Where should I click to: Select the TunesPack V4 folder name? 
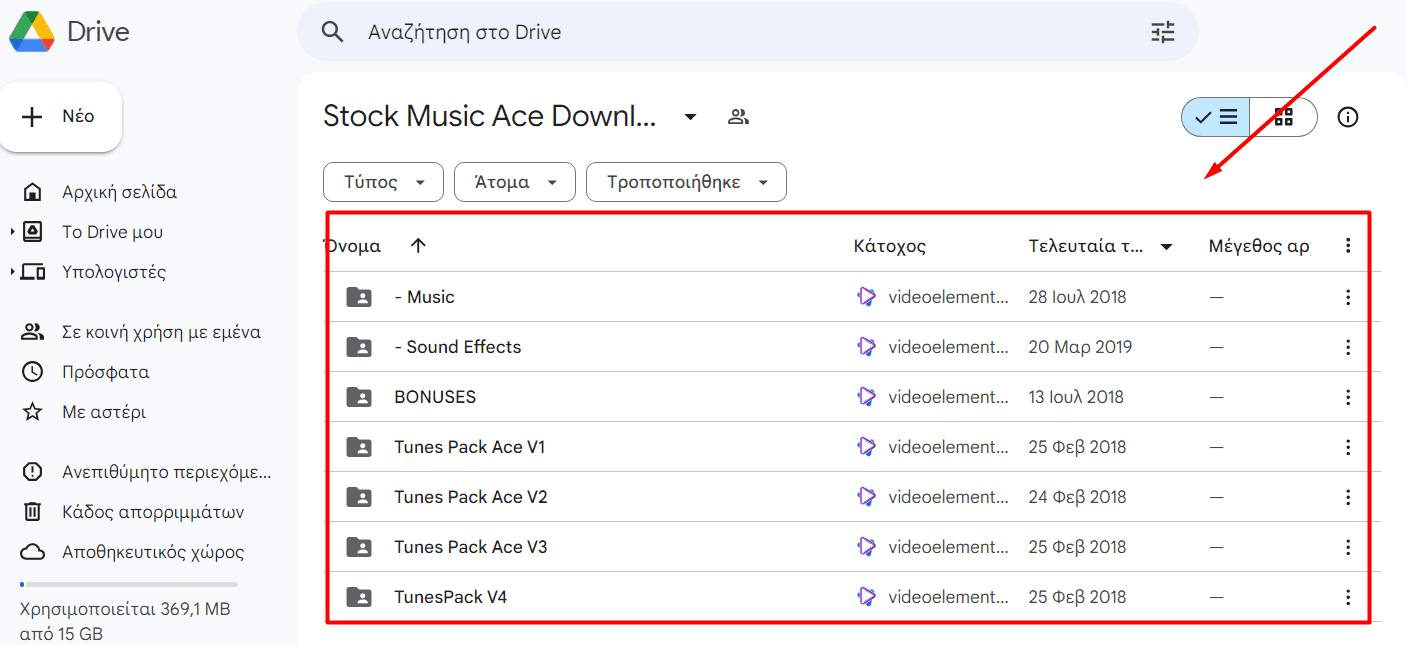coord(451,597)
